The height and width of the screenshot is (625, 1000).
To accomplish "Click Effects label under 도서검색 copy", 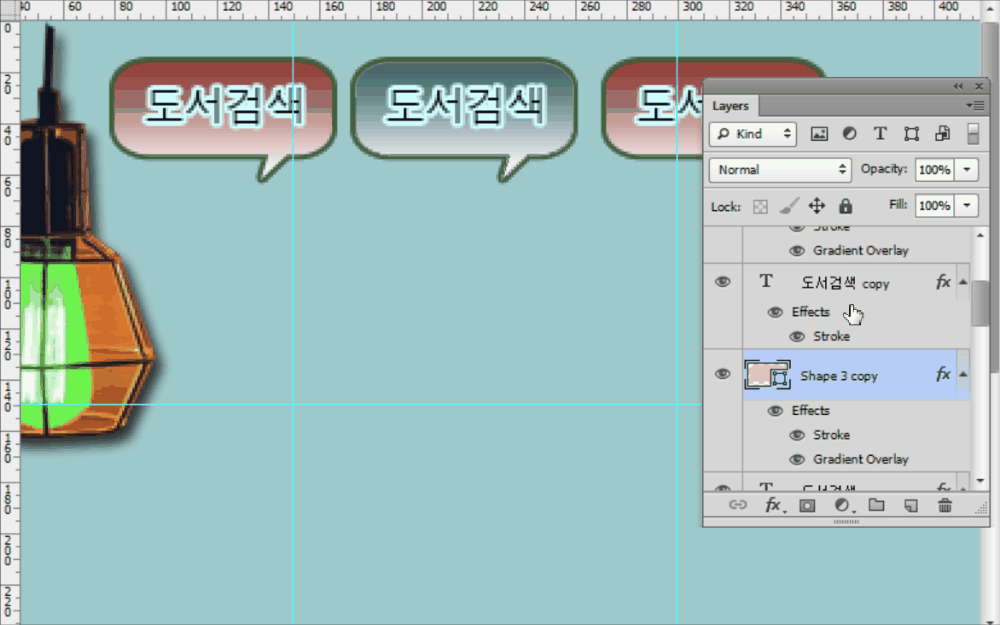I will click(x=811, y=312).
